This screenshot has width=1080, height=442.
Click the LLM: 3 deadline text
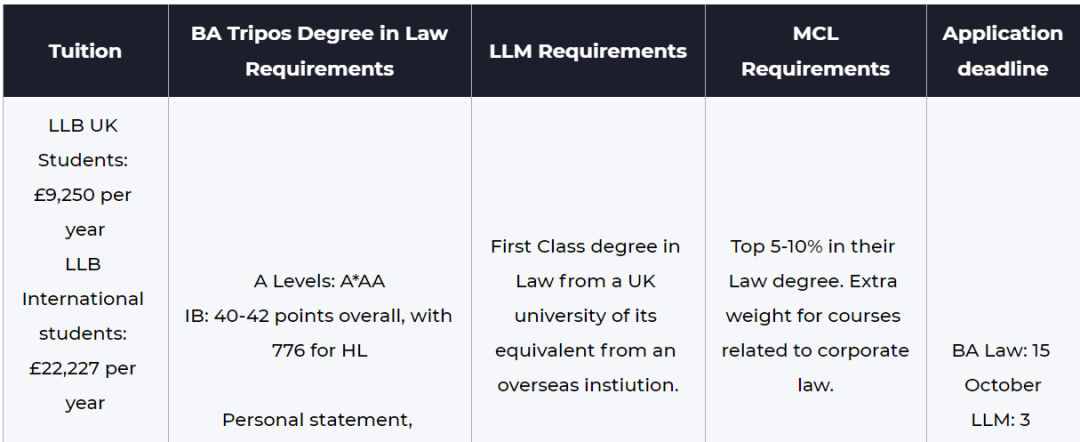[1002, 419]
